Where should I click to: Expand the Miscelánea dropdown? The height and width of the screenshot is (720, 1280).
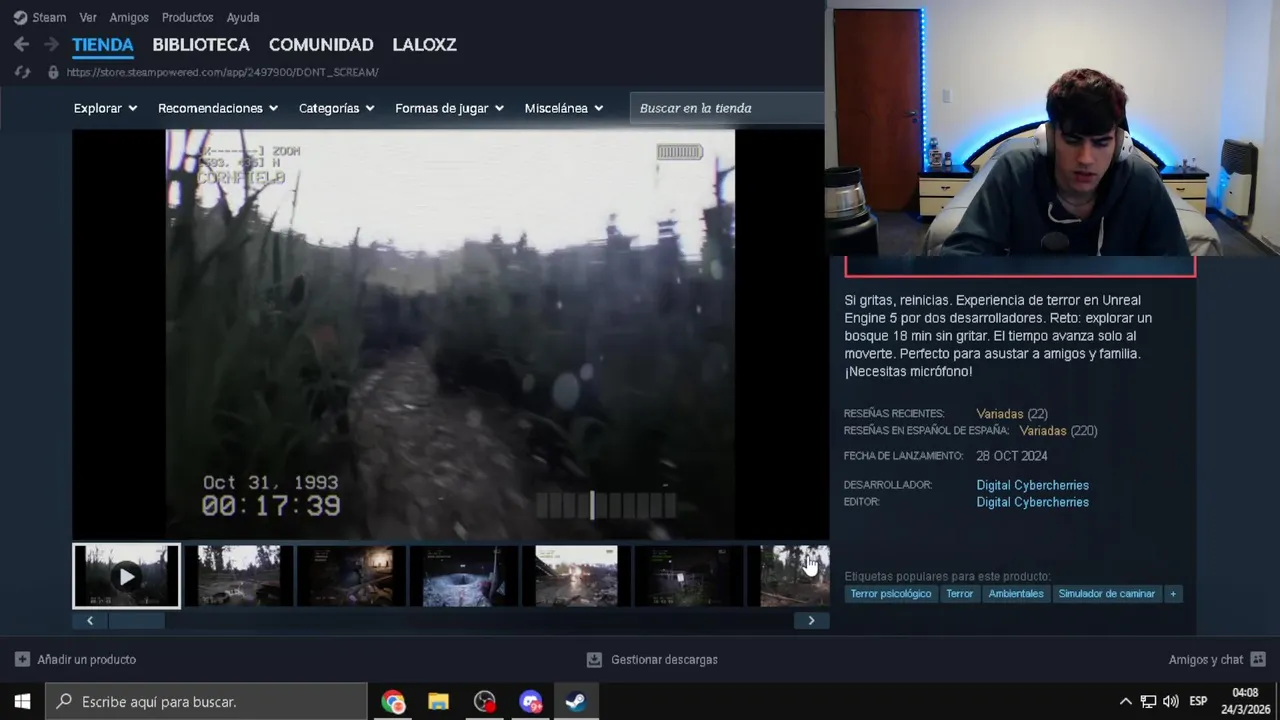coord(564,108)
